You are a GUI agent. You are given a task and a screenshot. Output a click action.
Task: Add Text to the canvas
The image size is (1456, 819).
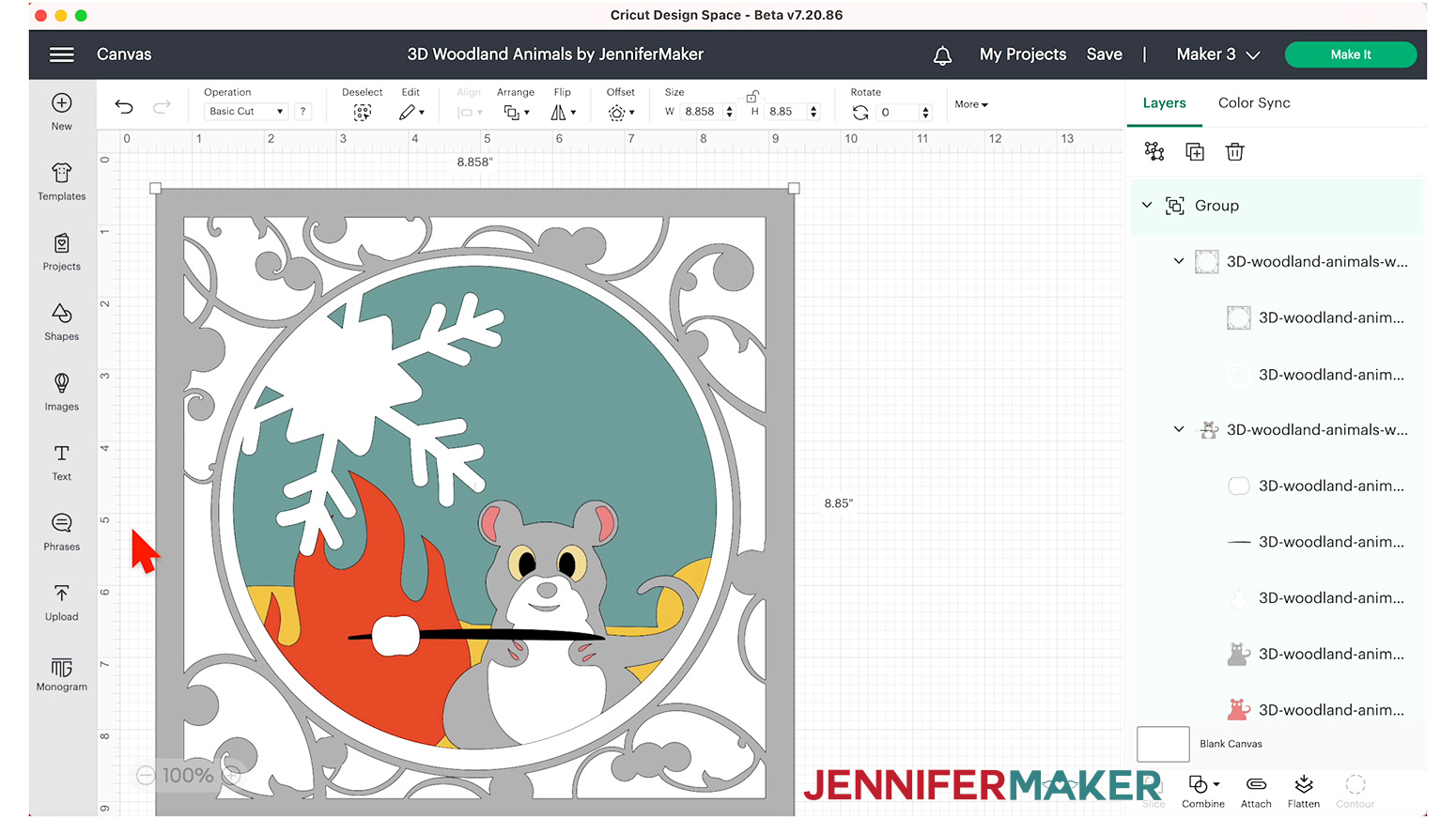[x=62, y=463]
